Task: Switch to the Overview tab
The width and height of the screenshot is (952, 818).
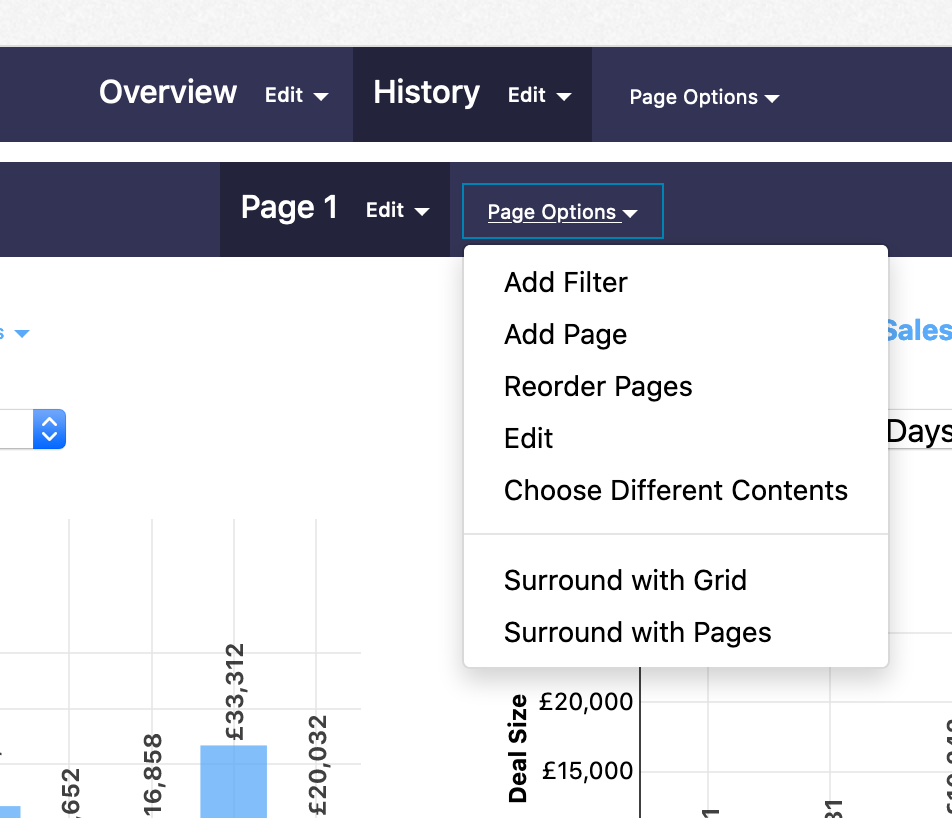Action: tap(167, 93)
